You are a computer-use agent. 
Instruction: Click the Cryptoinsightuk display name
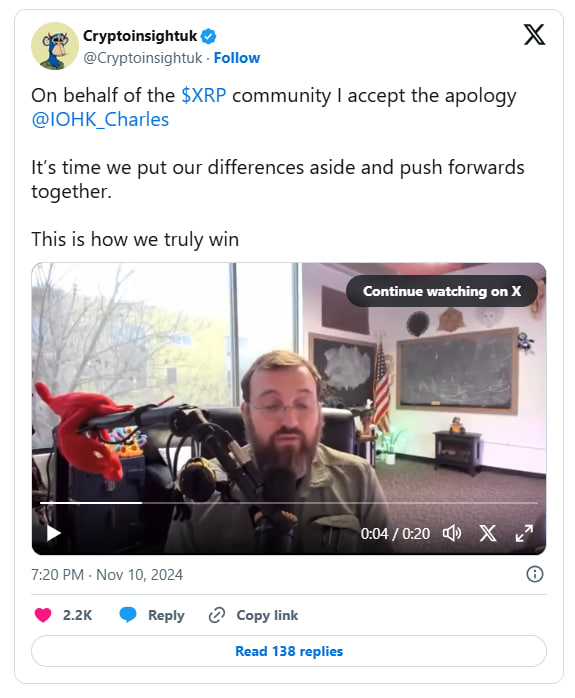pyautogui.click(x=140, y=36)
